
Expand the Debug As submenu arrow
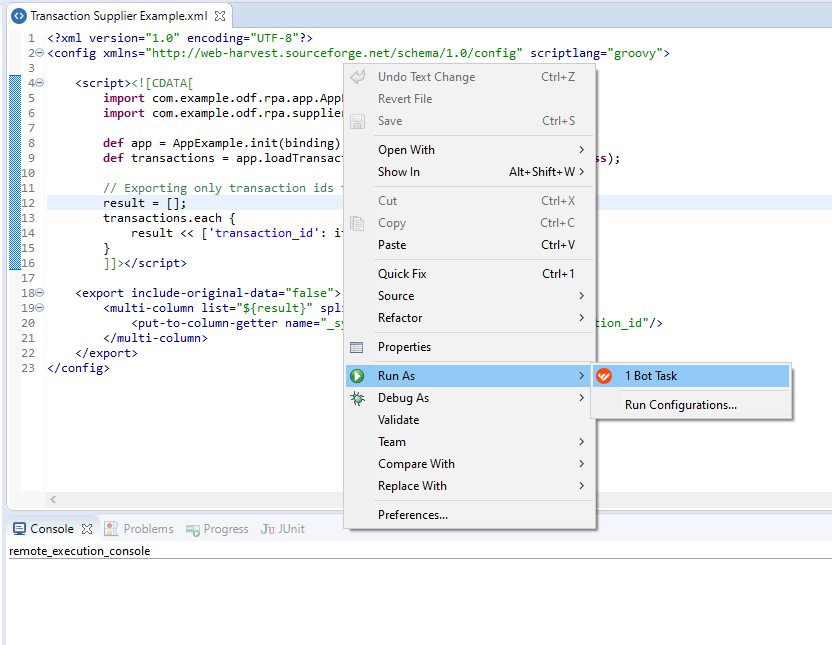[582, 398]
